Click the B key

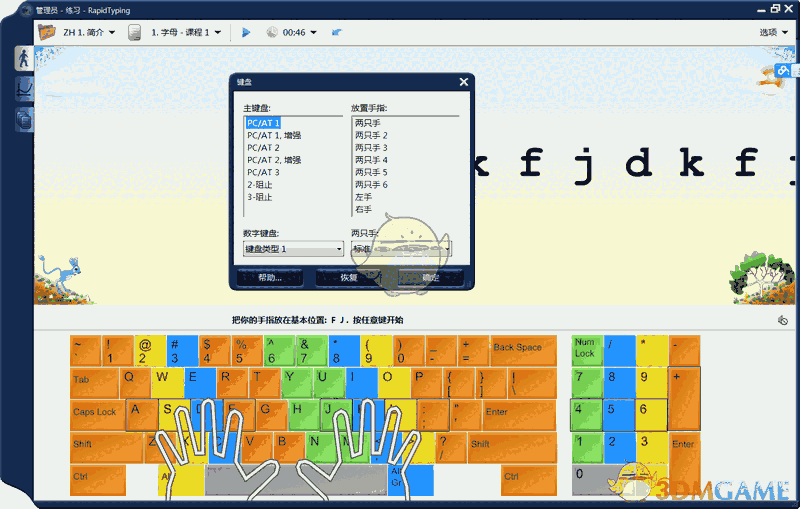pos(288,448)
